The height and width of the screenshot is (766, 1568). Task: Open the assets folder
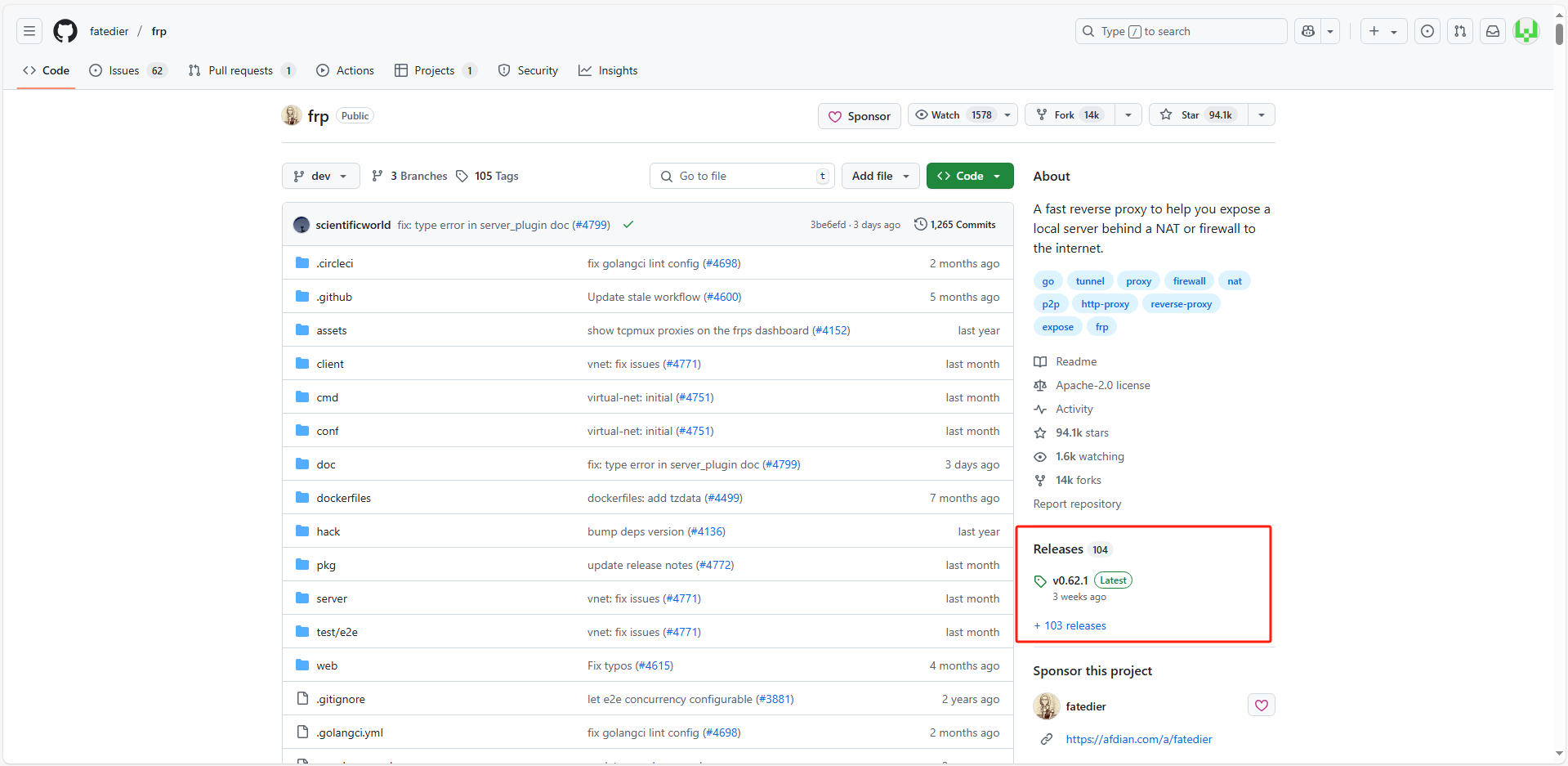pyautogui.click(x=332, y=330)
